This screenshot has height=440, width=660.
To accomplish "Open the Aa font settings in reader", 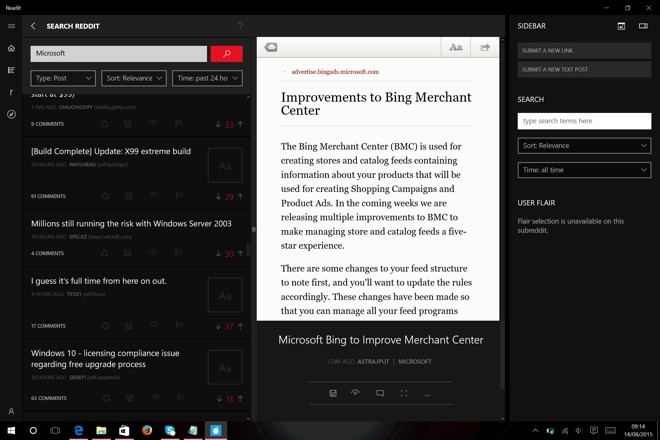I will coord(455,47).
